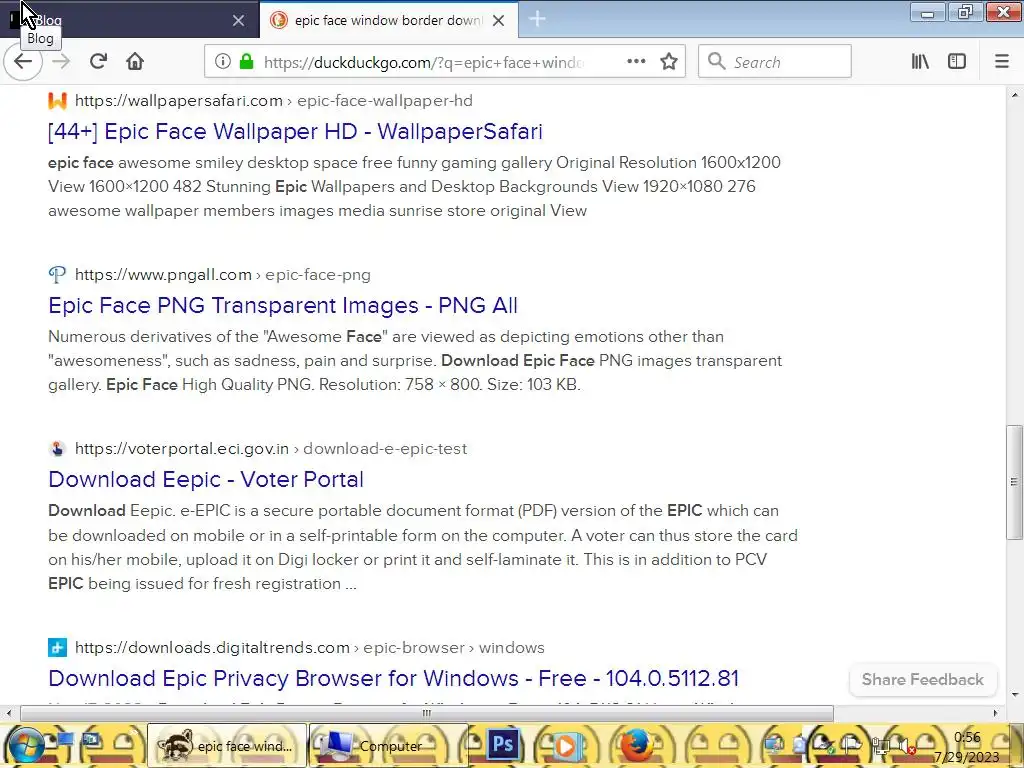
Task: Click the Digital Trends site favicon
Action: [57, 648]
